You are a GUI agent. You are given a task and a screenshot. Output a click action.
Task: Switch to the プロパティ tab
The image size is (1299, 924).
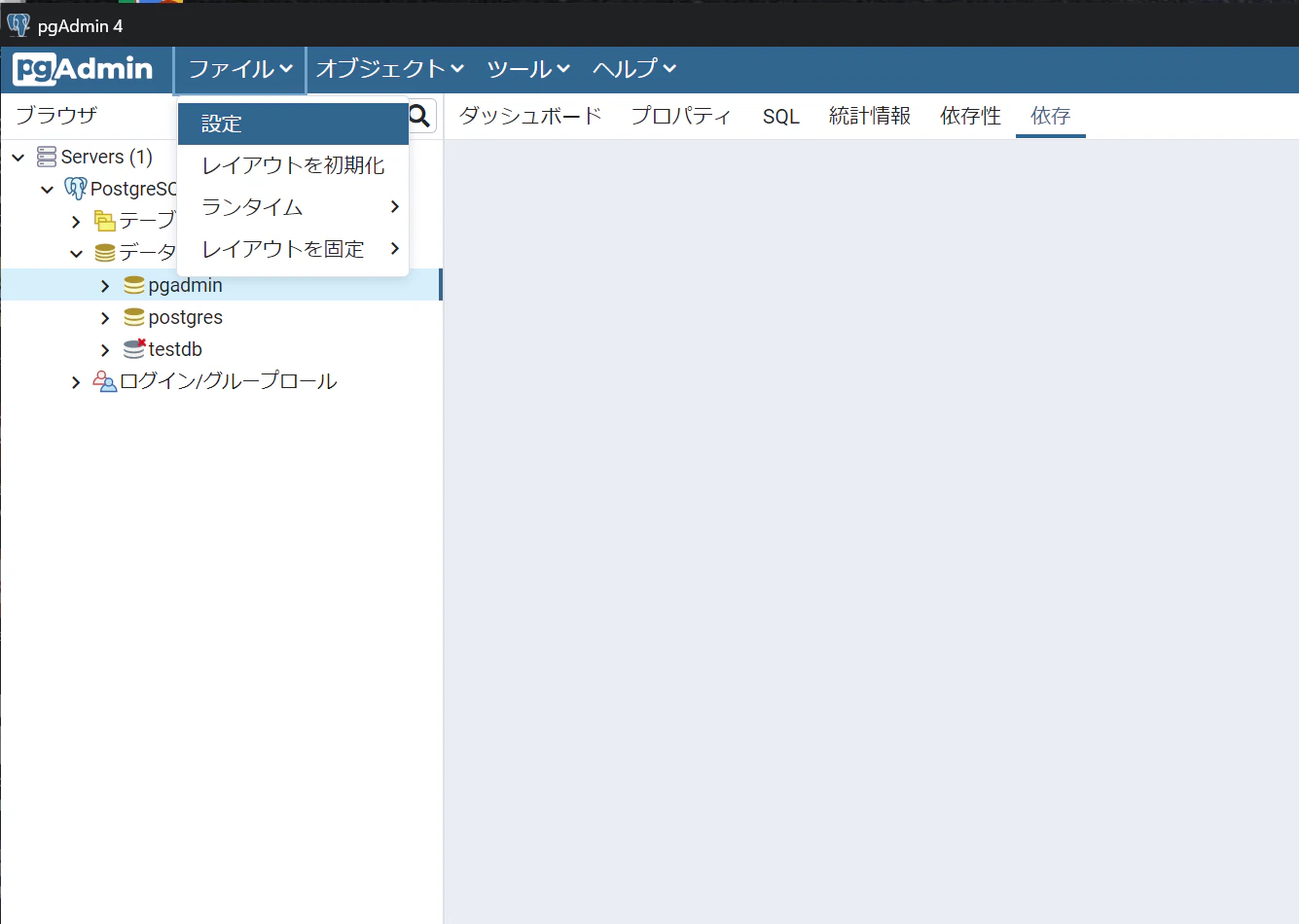pyautogui.click(x=681, y=116)
